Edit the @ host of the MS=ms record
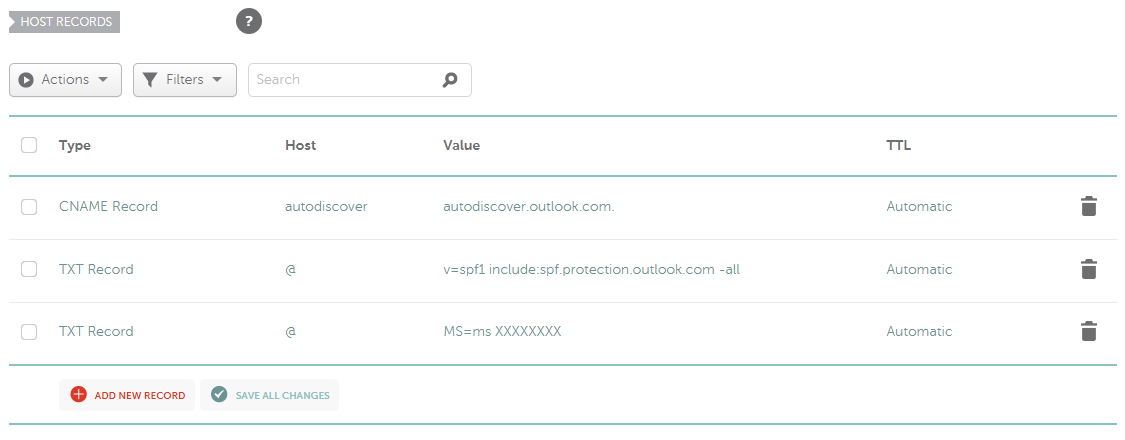Screen dimensions: 1125x440 click(x=291, y=332)
